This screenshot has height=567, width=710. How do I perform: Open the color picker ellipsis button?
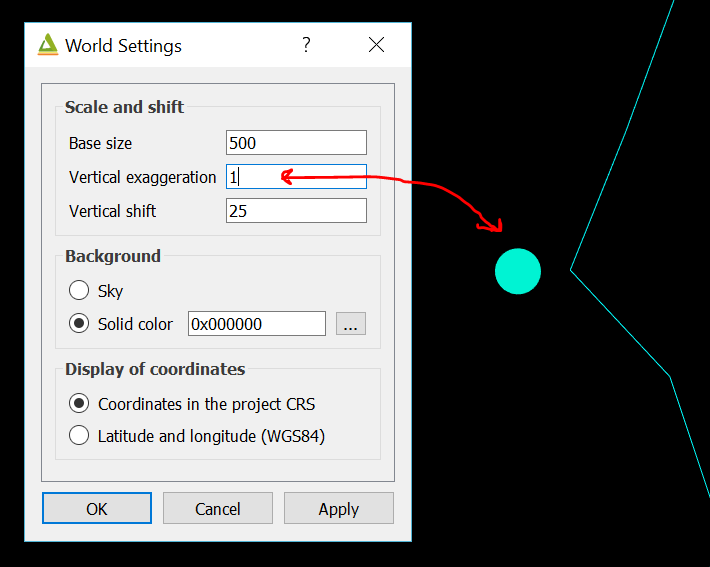tap(351, 324)
